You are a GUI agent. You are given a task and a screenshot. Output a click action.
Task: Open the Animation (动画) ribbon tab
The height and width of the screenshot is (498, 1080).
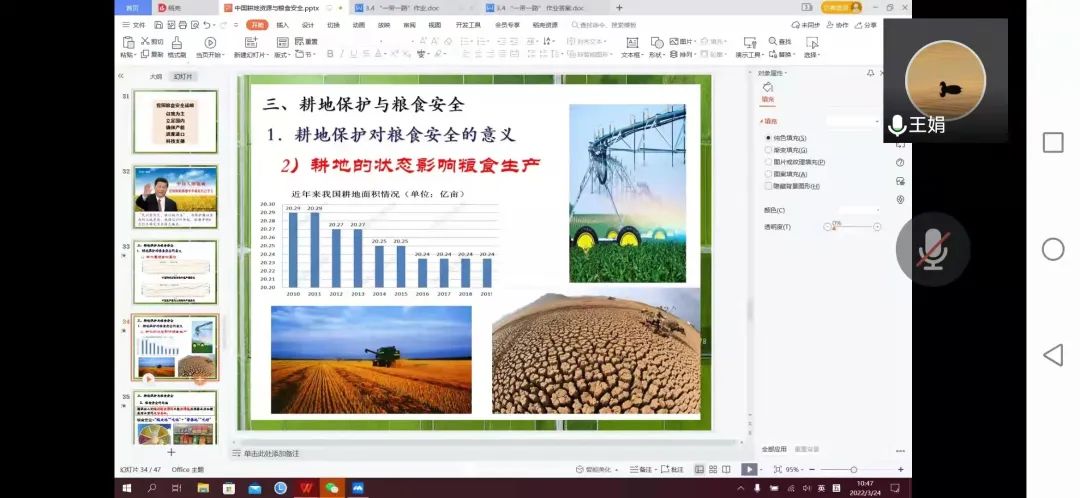coord(358,24)
